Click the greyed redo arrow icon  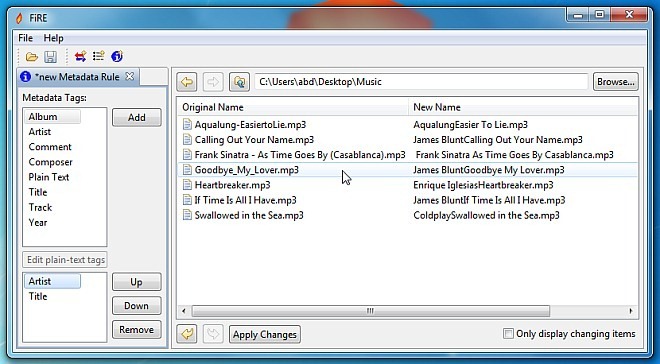click(213, 334)
